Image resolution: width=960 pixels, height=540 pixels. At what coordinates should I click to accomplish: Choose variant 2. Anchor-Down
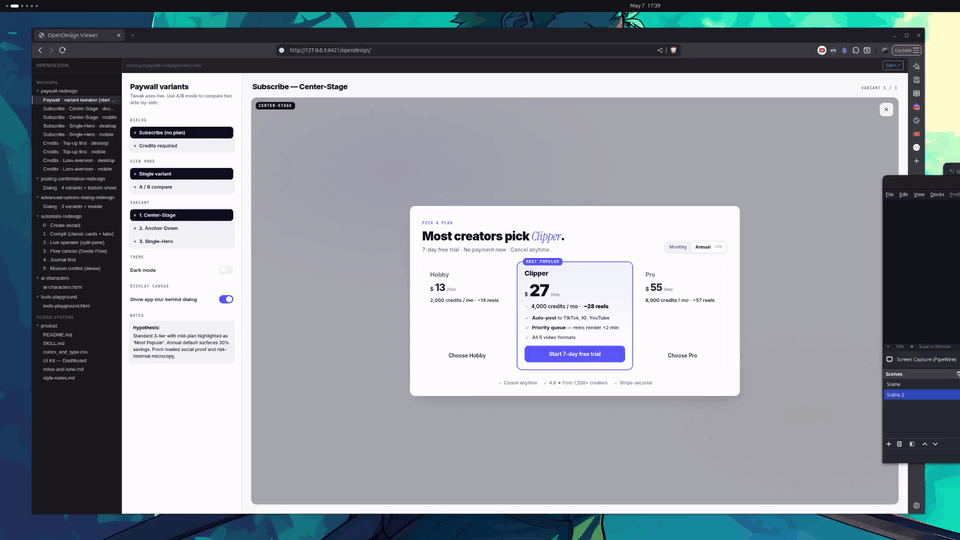click(182, 228)
